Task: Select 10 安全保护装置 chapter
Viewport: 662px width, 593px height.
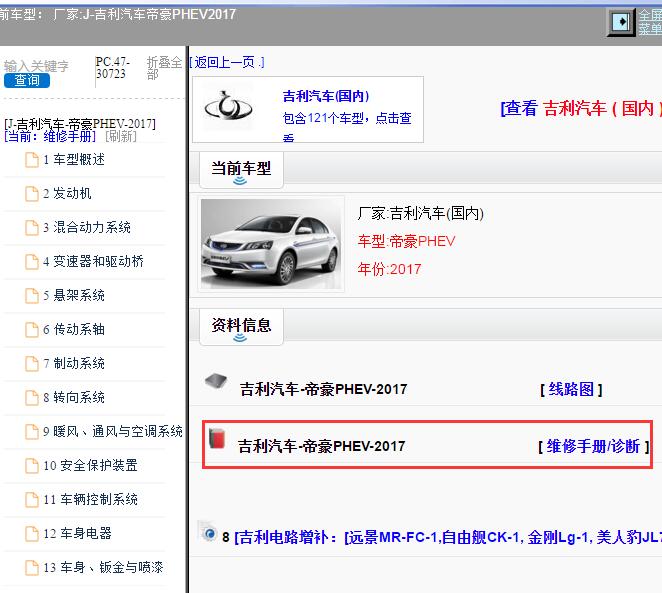Action: (90, 465)
